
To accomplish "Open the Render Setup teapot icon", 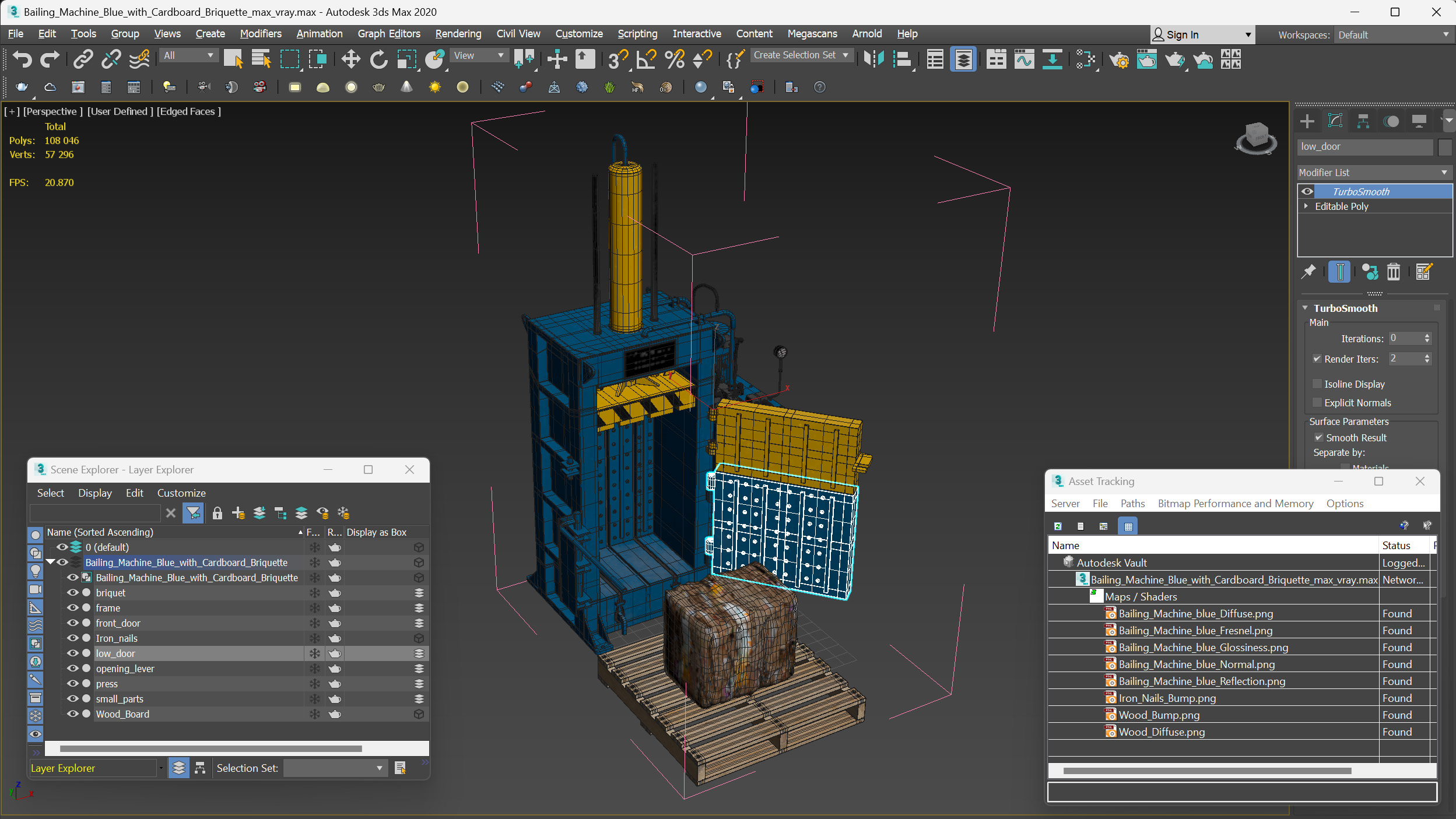I will pos(1119,59).
